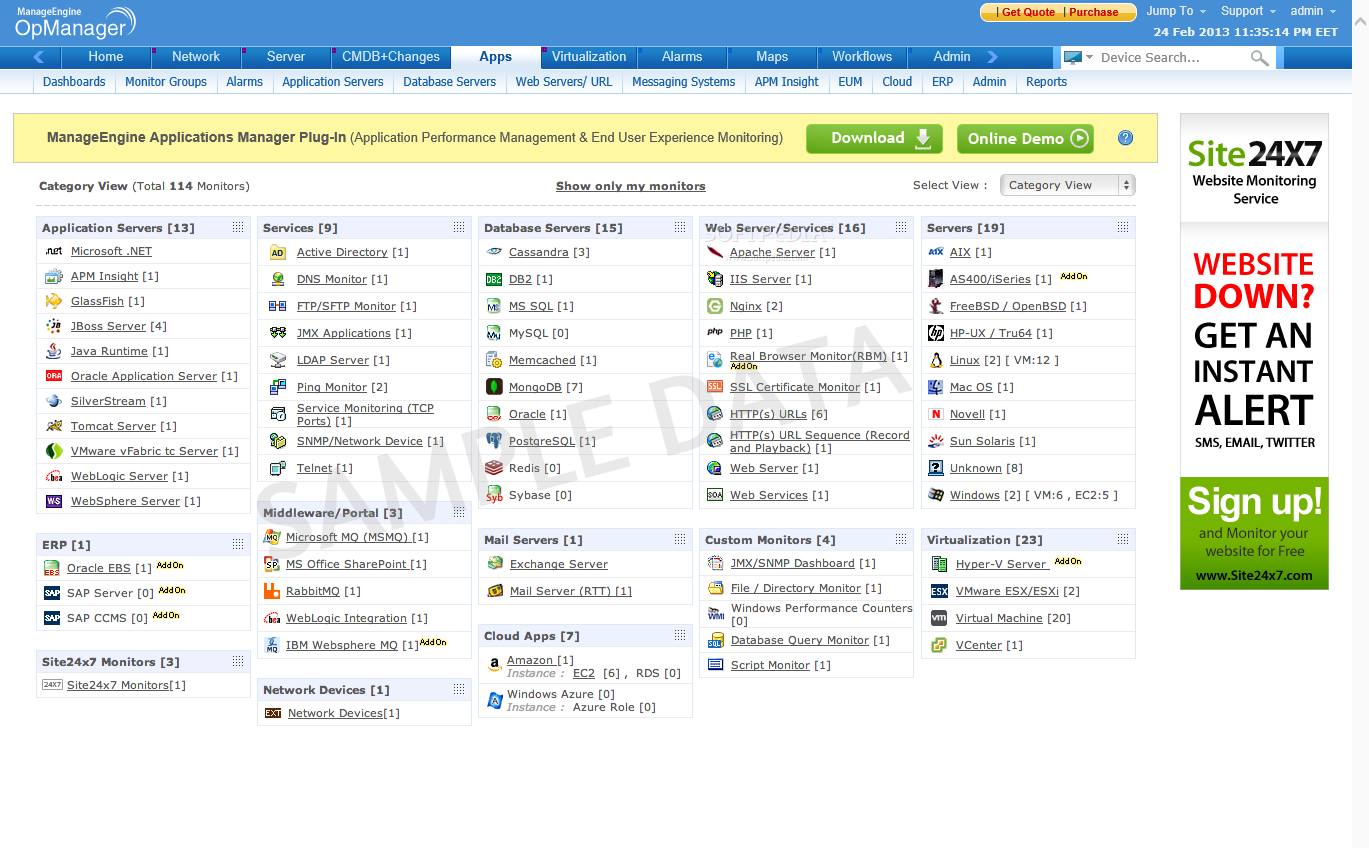This screenshot has height=848, width=1369.
Task: Open the MS Office SharePoint link
Action: (346, 564)
